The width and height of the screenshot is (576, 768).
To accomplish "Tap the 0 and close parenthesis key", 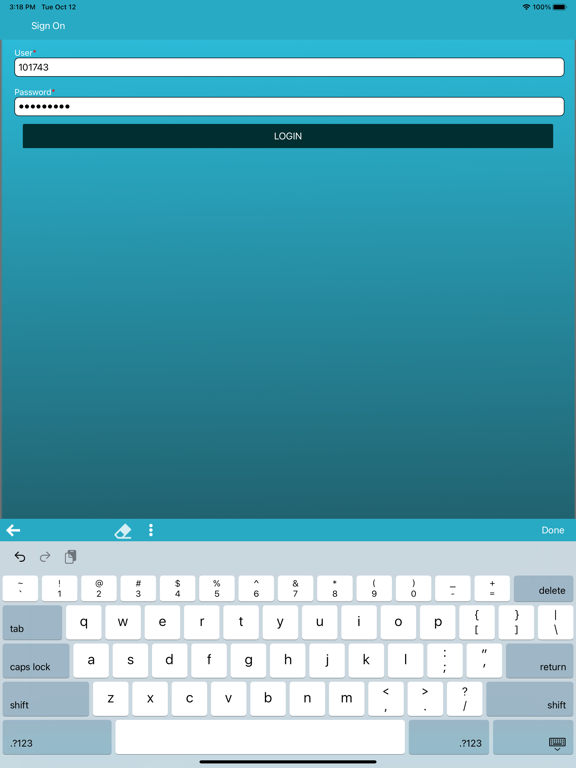I will [x=413, y=589].
